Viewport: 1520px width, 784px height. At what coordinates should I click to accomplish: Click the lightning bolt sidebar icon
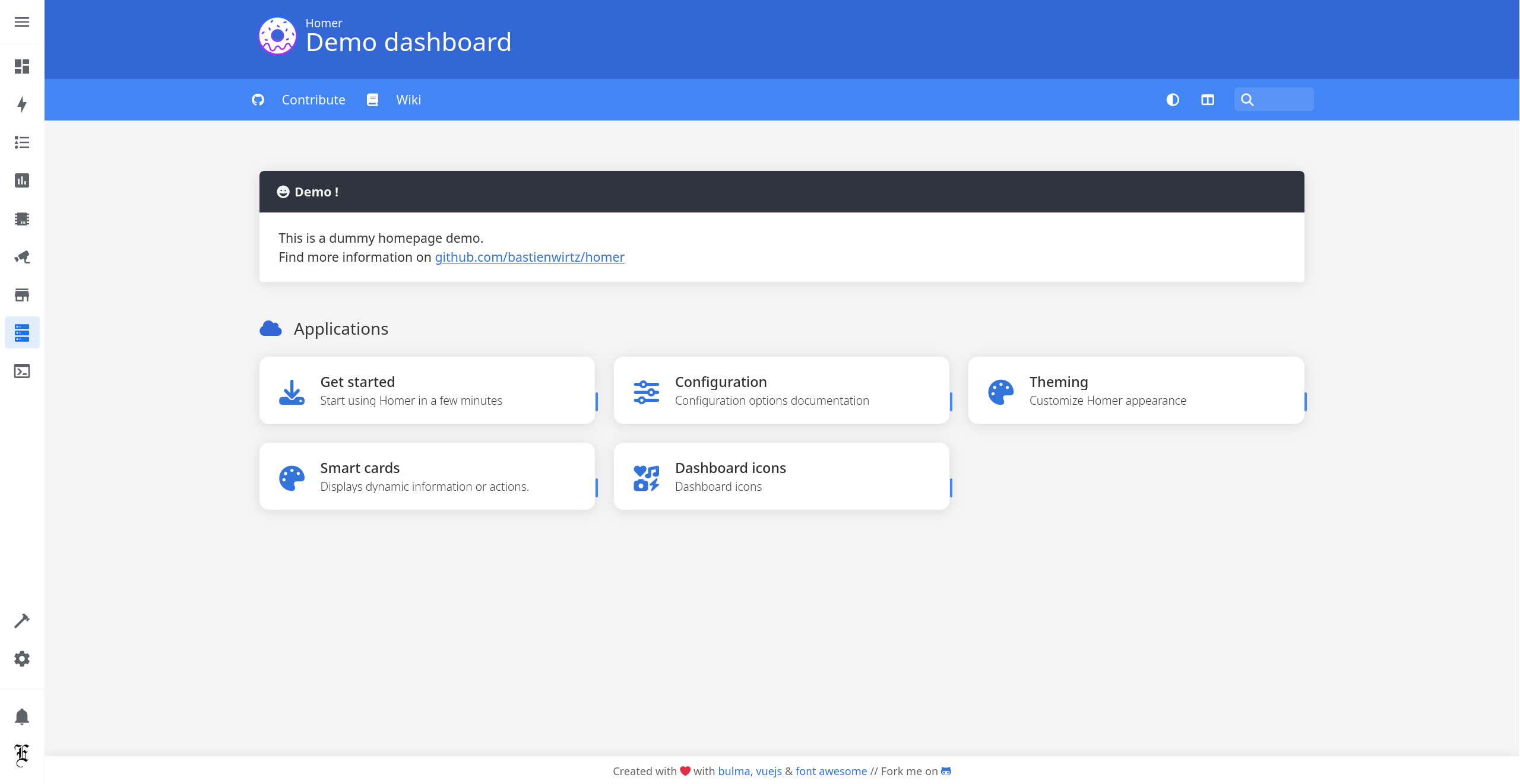22,104
